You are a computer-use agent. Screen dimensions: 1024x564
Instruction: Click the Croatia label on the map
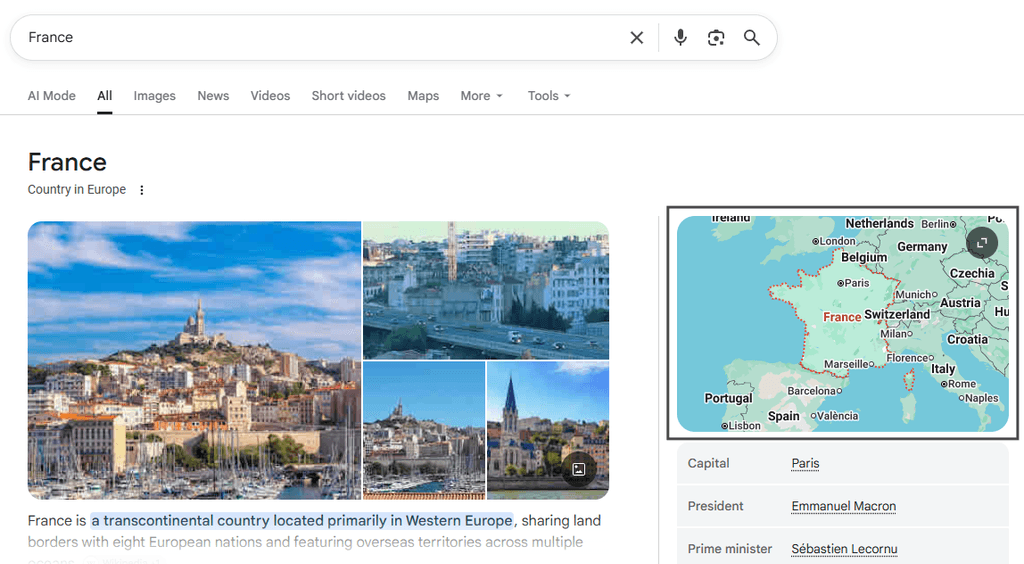(967, 339)
